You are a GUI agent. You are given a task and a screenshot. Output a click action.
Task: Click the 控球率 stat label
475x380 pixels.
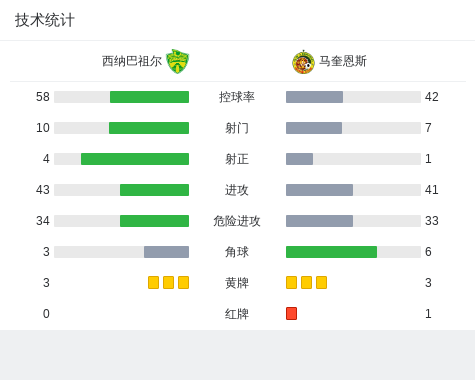[237, 97]
